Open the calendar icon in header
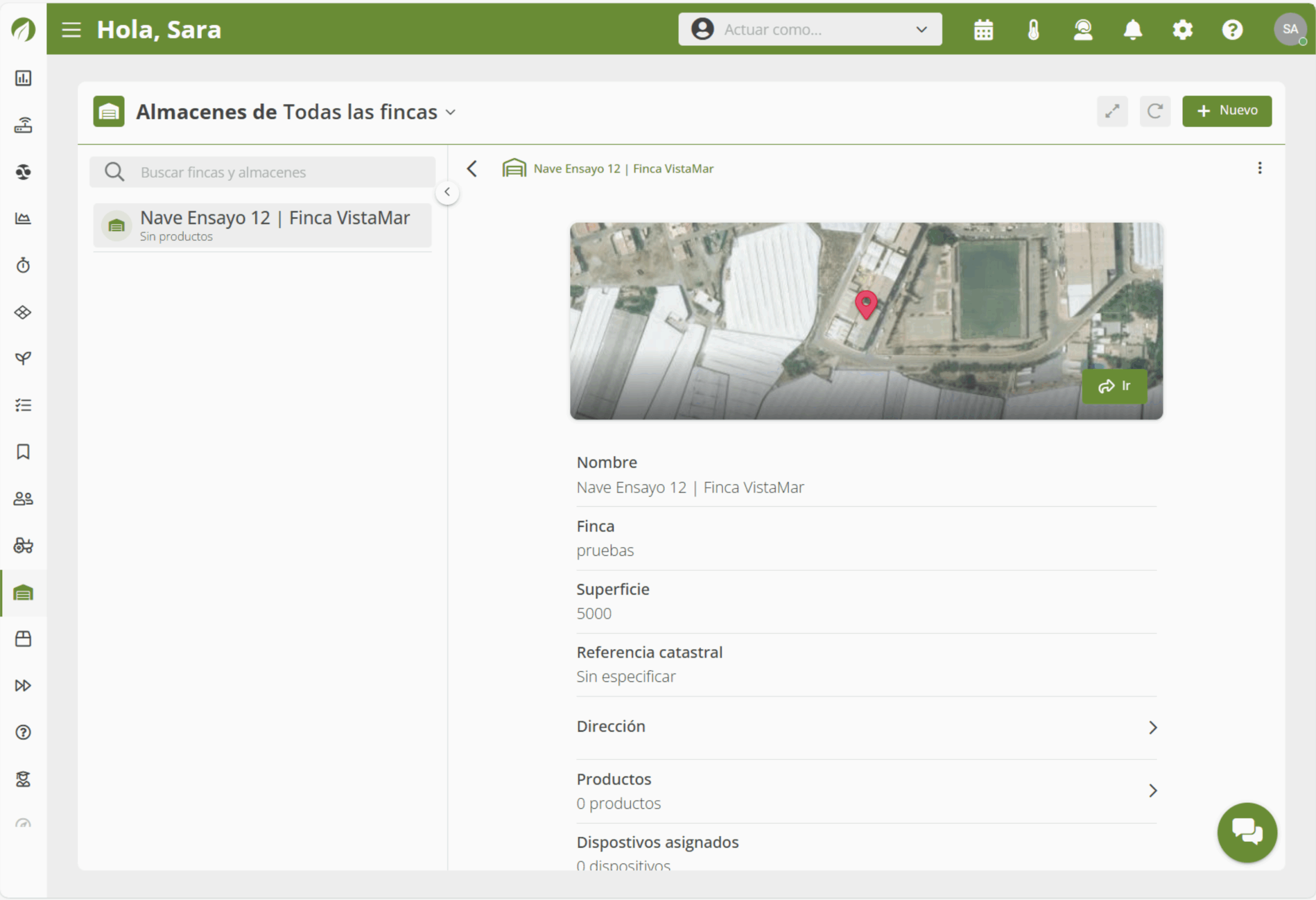 983,29
